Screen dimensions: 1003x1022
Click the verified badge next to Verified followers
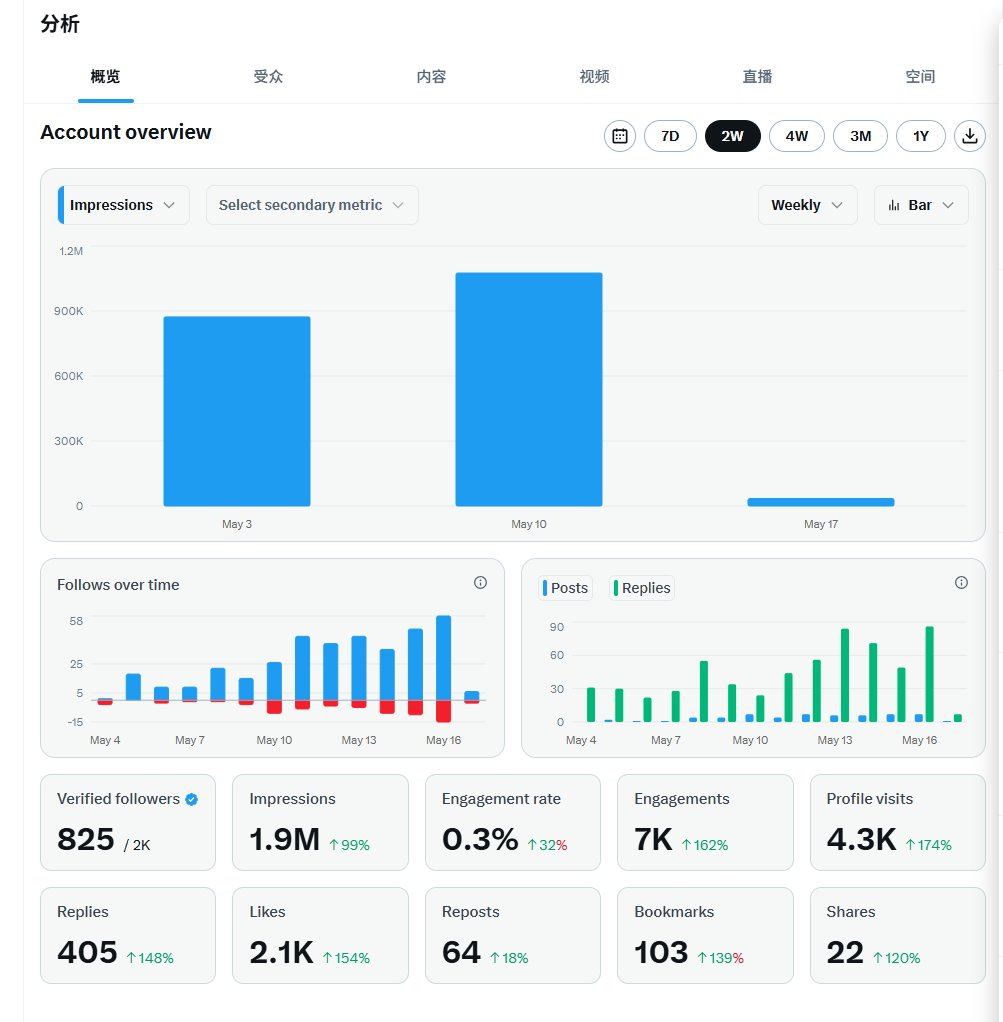tap(192, 799)
